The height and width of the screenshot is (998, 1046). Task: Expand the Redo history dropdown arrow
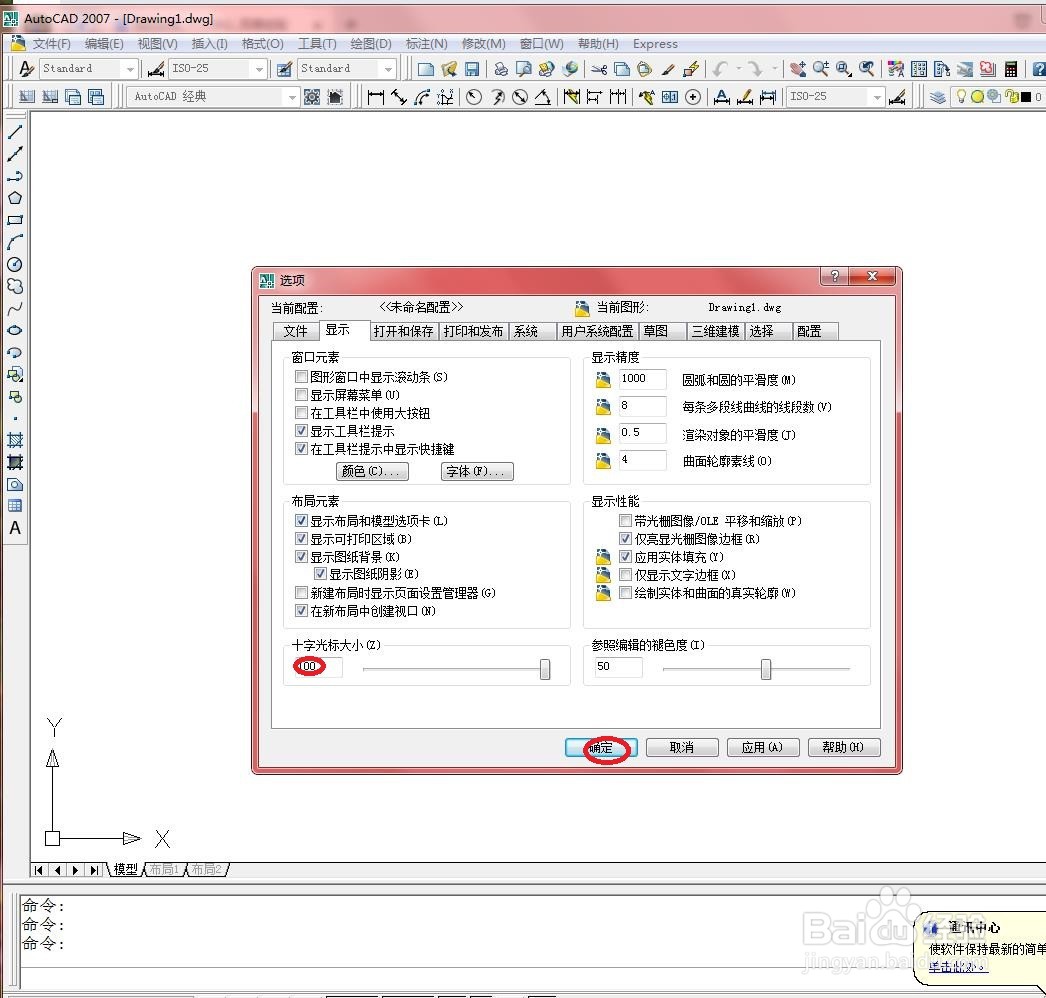774,69
